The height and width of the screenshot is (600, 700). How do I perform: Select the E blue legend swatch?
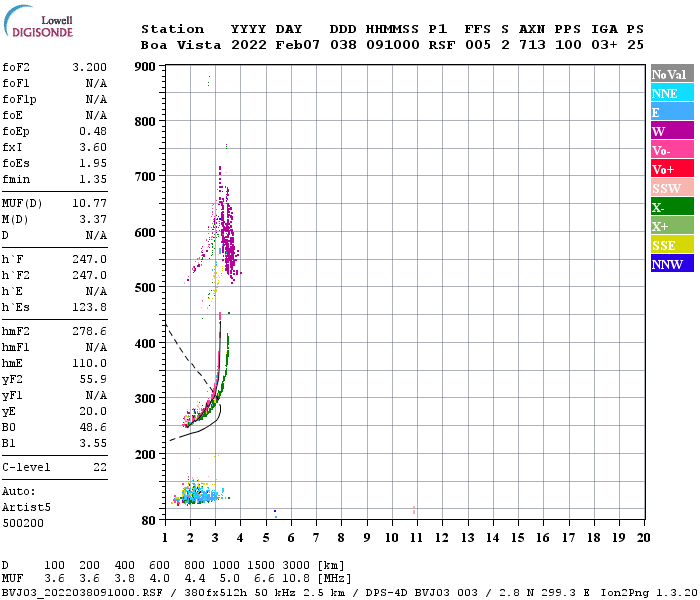[672, 112]
